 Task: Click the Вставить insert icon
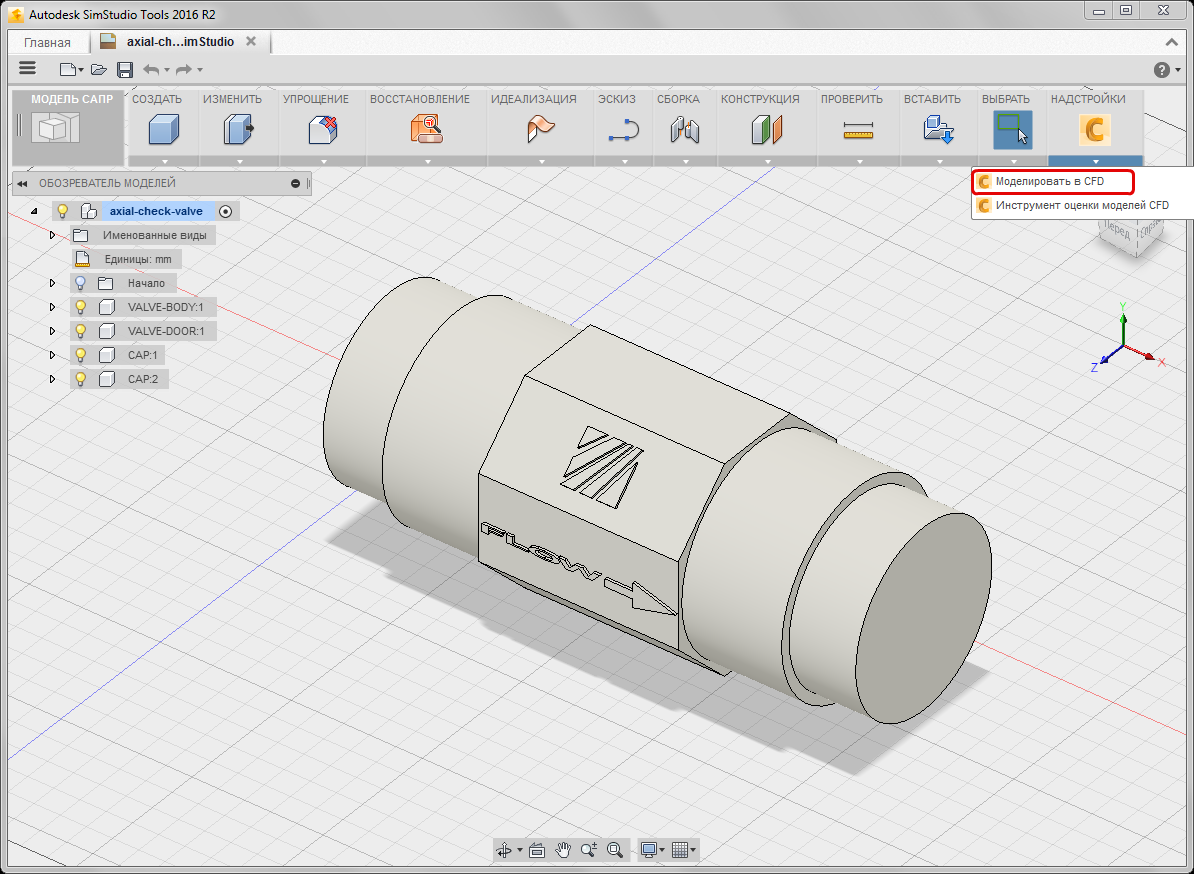click(939, 130)
